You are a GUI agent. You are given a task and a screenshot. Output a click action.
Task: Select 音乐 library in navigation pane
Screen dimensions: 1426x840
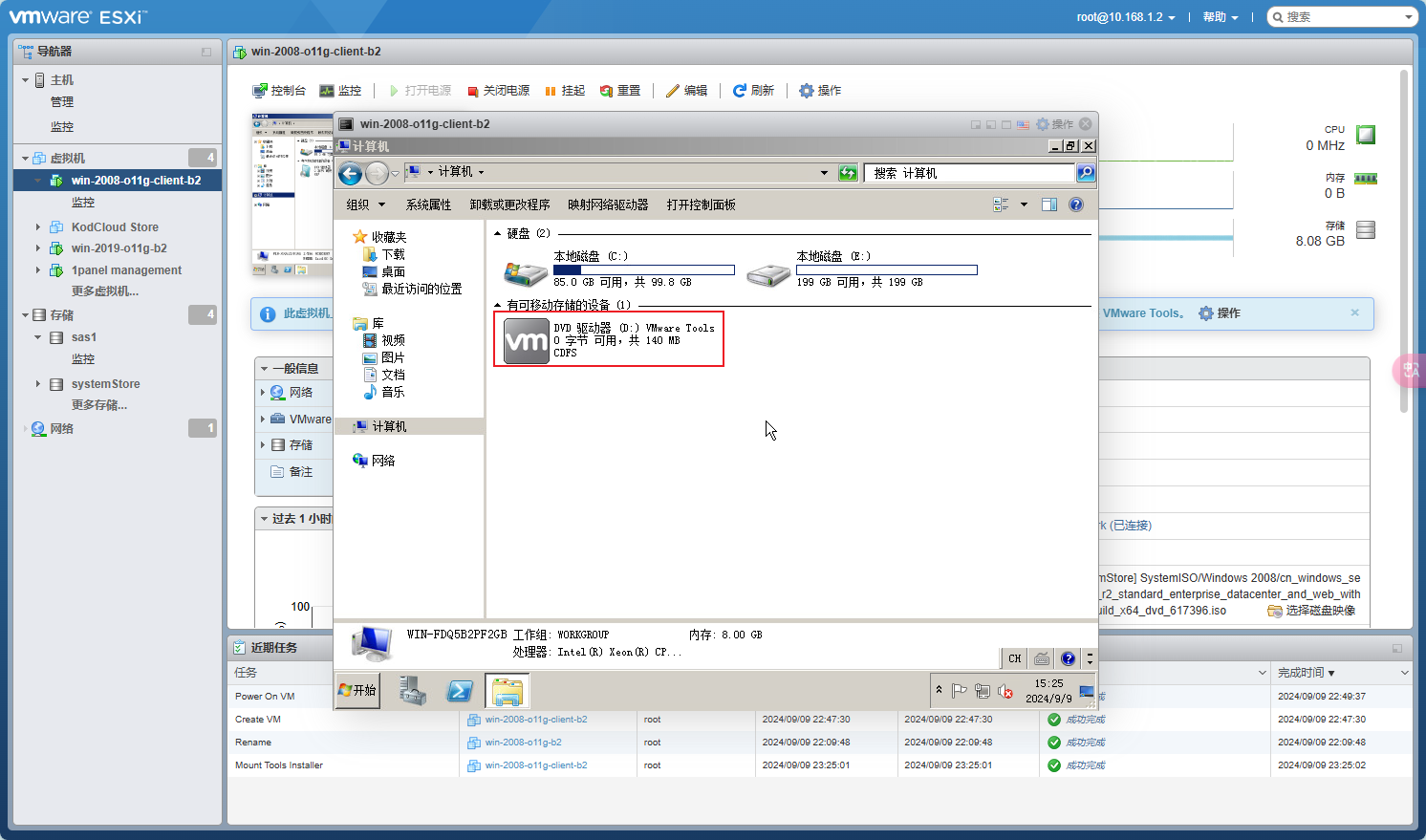point(383,392)
